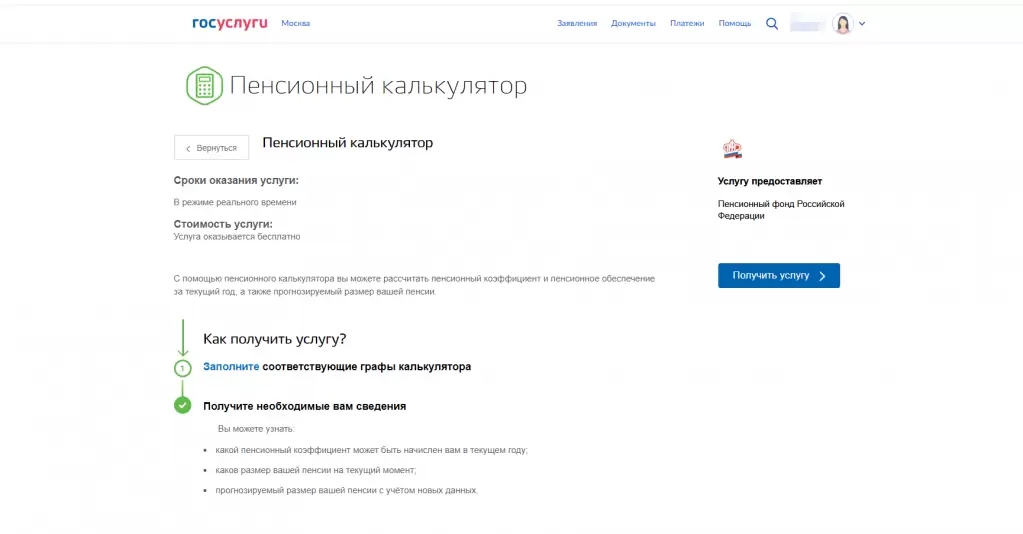Image resolution: width=1023 pixels, height=534 pixels.
Task: Open the Платежи menu item
Action: [x=687, y=23]
